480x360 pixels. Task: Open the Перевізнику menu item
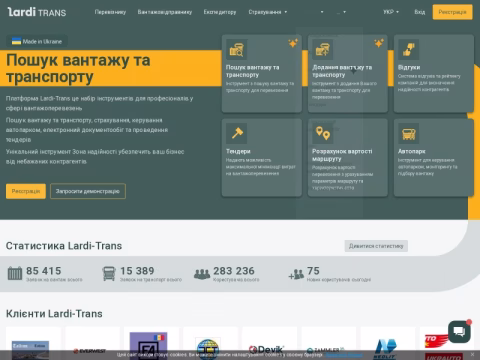click(x=110, y=12)
